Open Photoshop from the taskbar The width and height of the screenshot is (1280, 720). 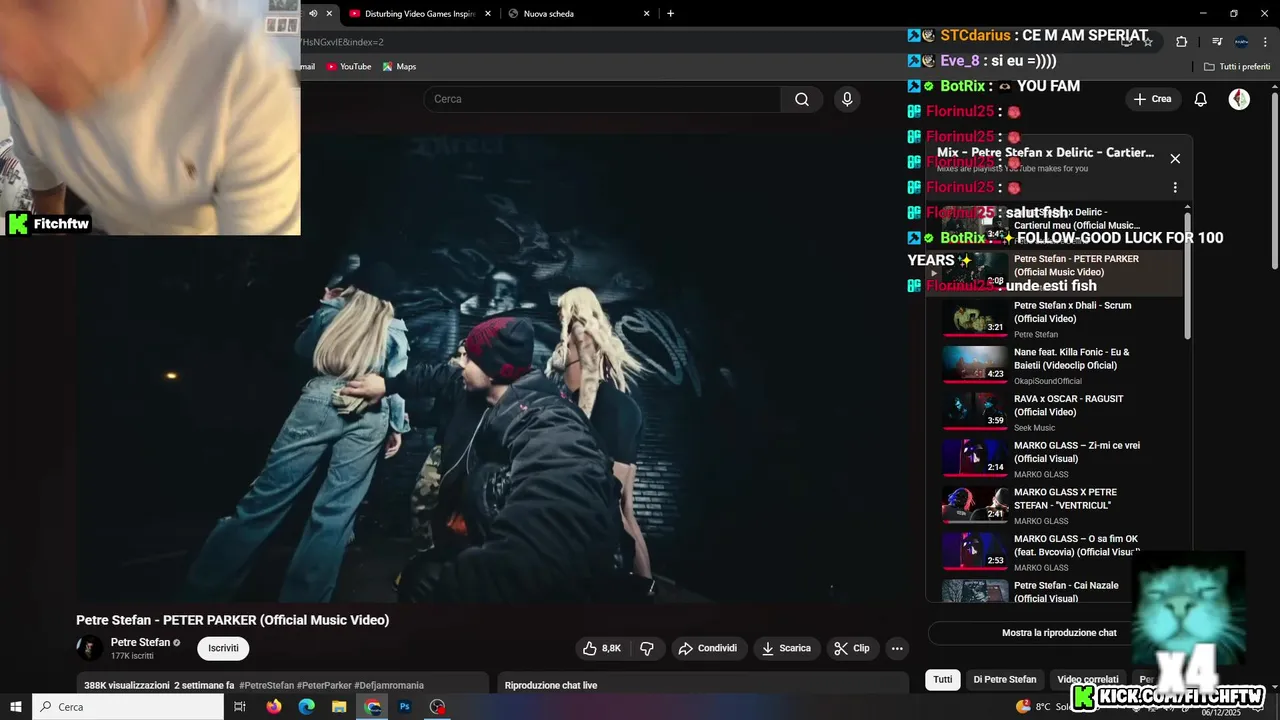[x=405, y=707]
